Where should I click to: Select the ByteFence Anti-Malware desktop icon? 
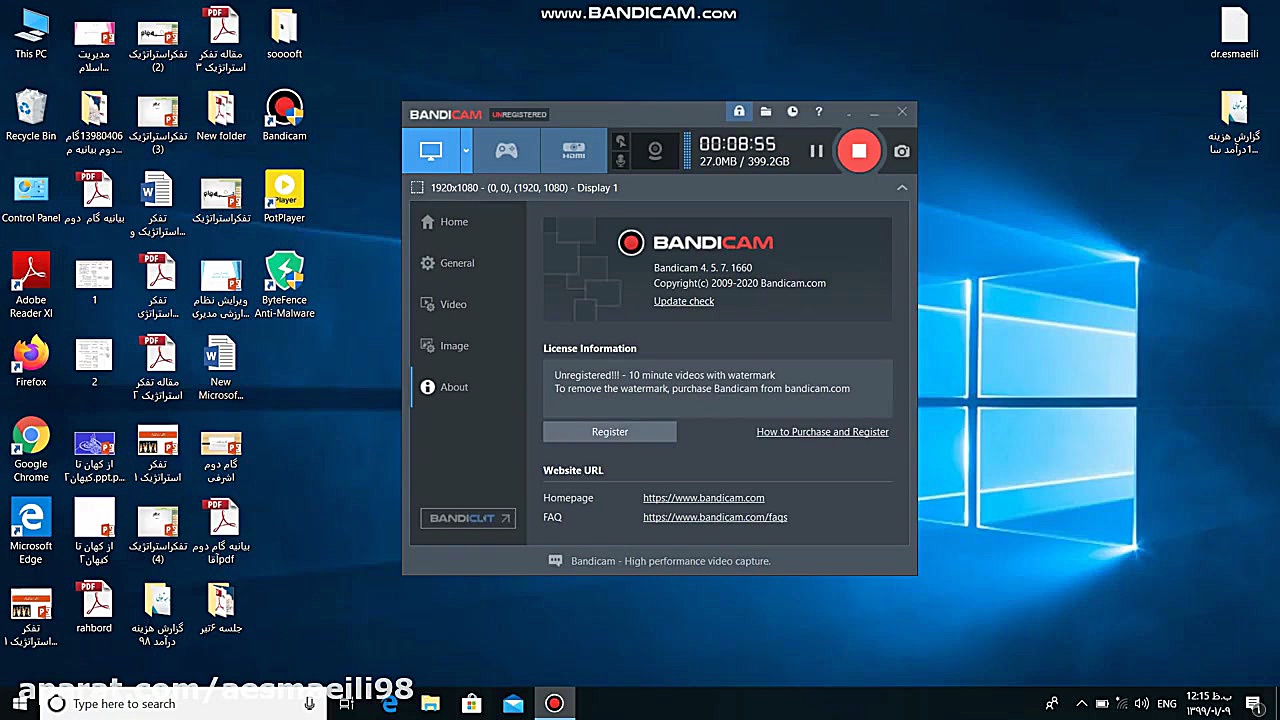pos(284,285)
